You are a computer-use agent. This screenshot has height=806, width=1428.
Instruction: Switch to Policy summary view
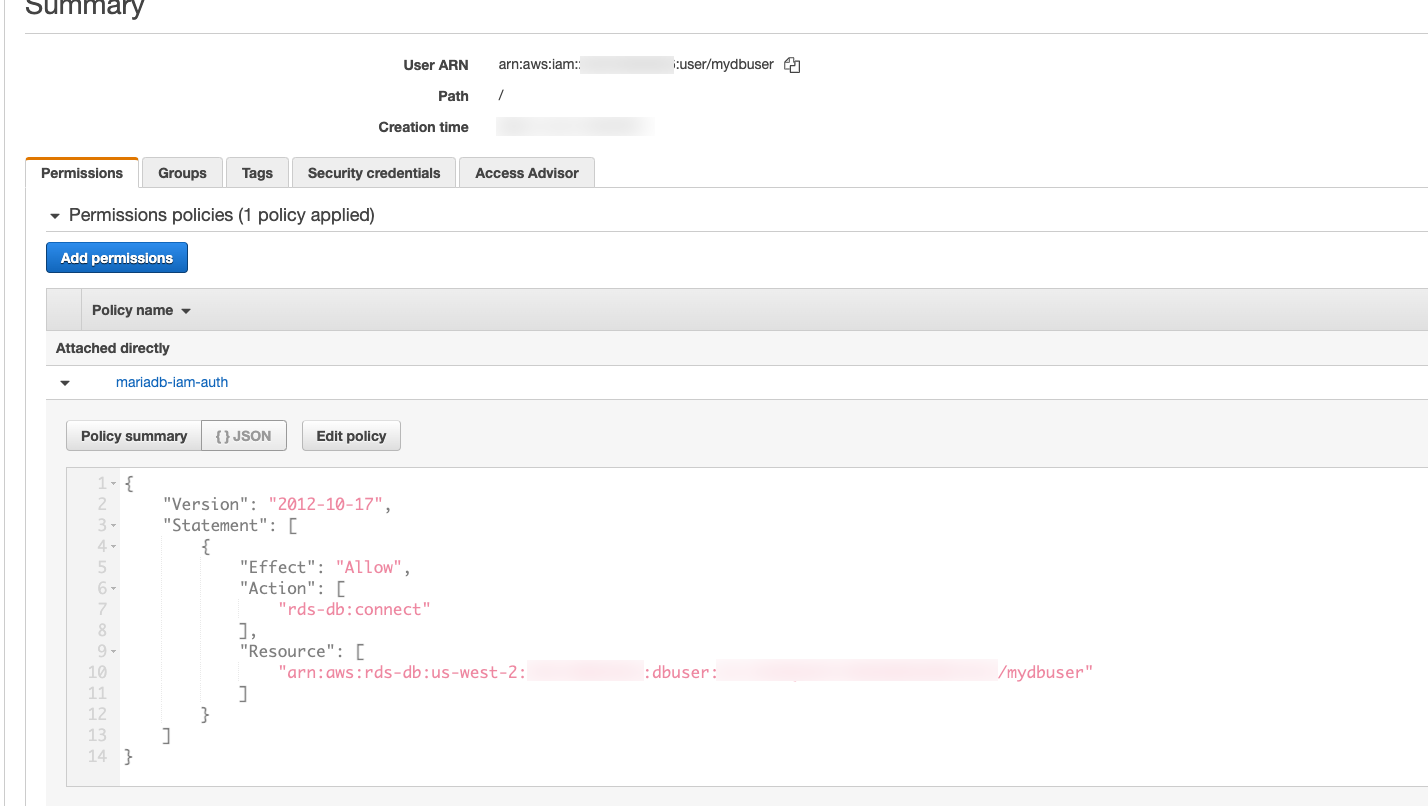[134, 436]
